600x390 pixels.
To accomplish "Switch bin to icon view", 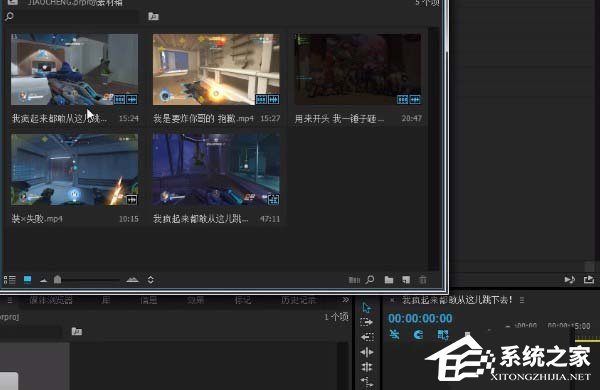I will pos(28,280).
